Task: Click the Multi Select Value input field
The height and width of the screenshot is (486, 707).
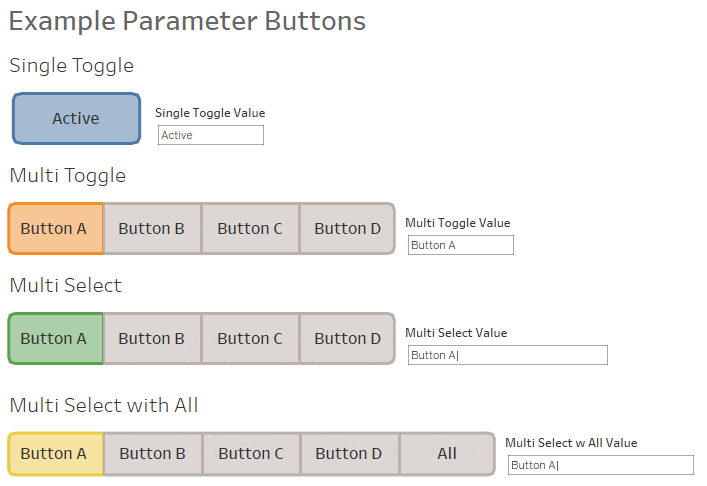Action: point(508,355)
